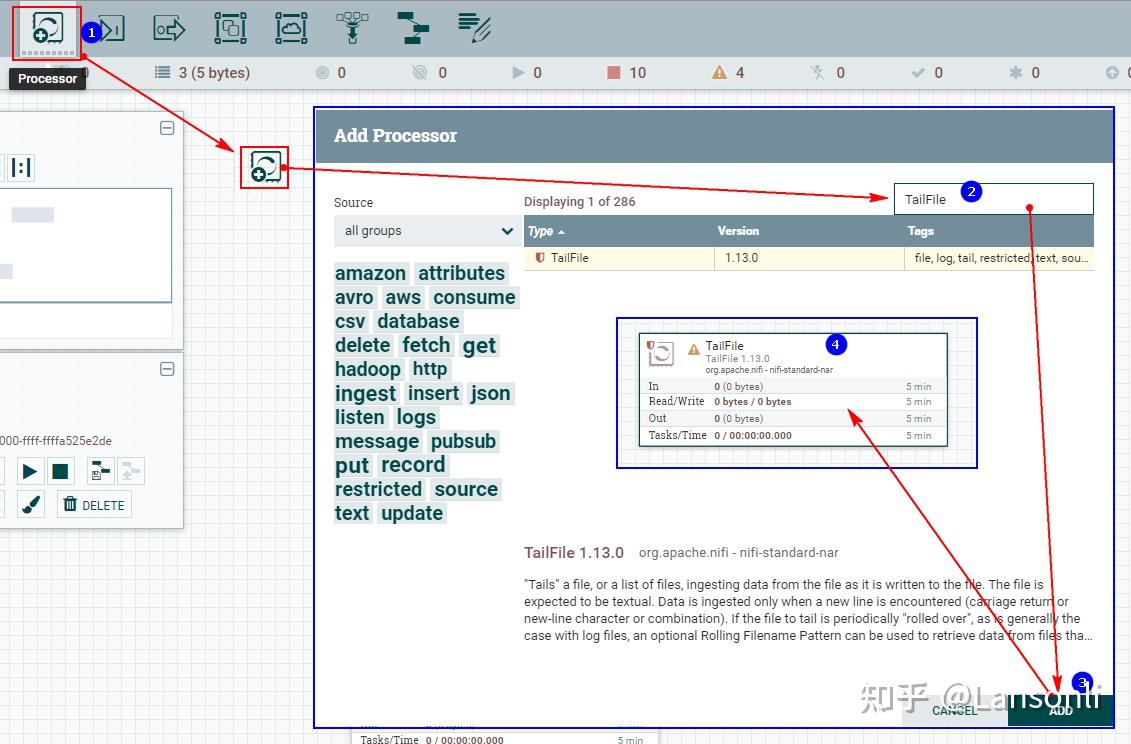Click the stopped components red square icon

[614, 72]
